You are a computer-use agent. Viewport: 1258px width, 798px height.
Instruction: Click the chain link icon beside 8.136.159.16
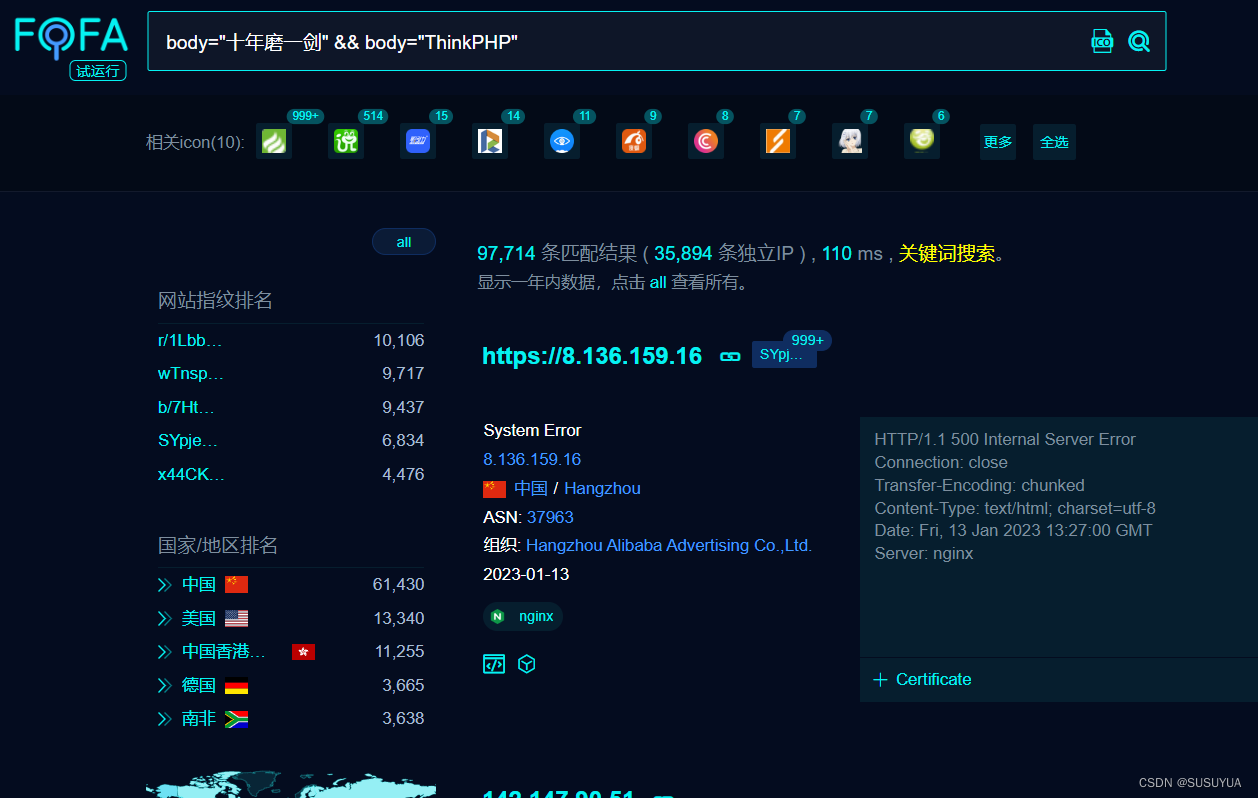[x=730, y=356]
